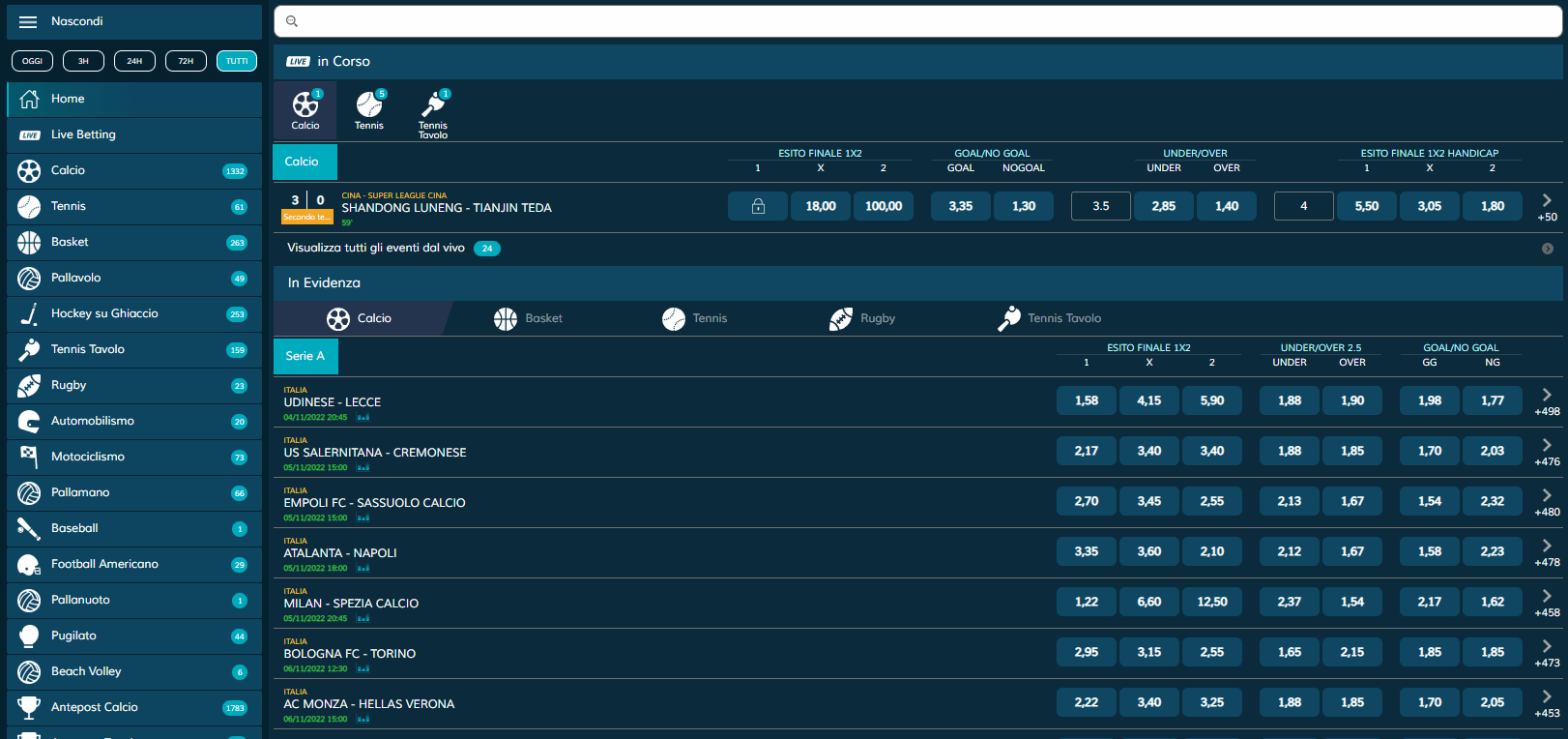
Task: Select the 72H time filter
Action: [186, 61]
